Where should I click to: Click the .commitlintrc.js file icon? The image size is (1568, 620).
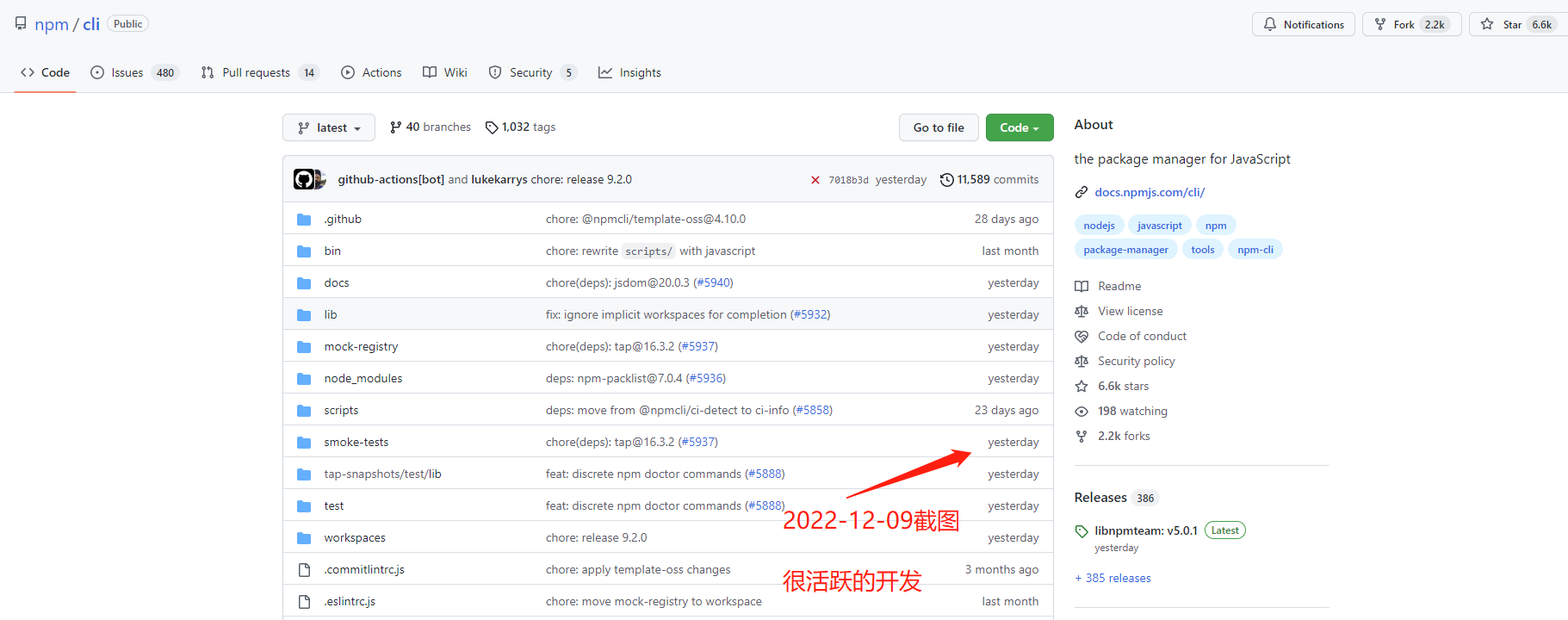tap(304, 570)
